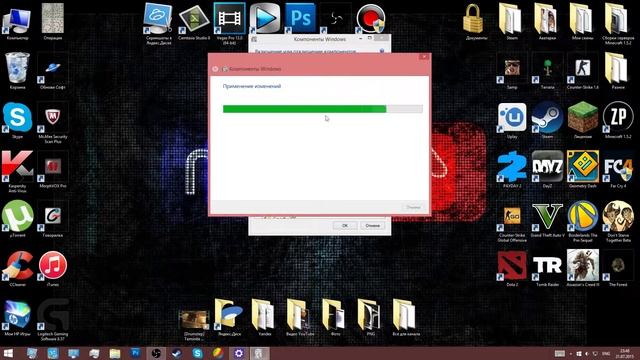Open the Yandex Disk folder icon
The image size is (640, 360).
(229, 317)
